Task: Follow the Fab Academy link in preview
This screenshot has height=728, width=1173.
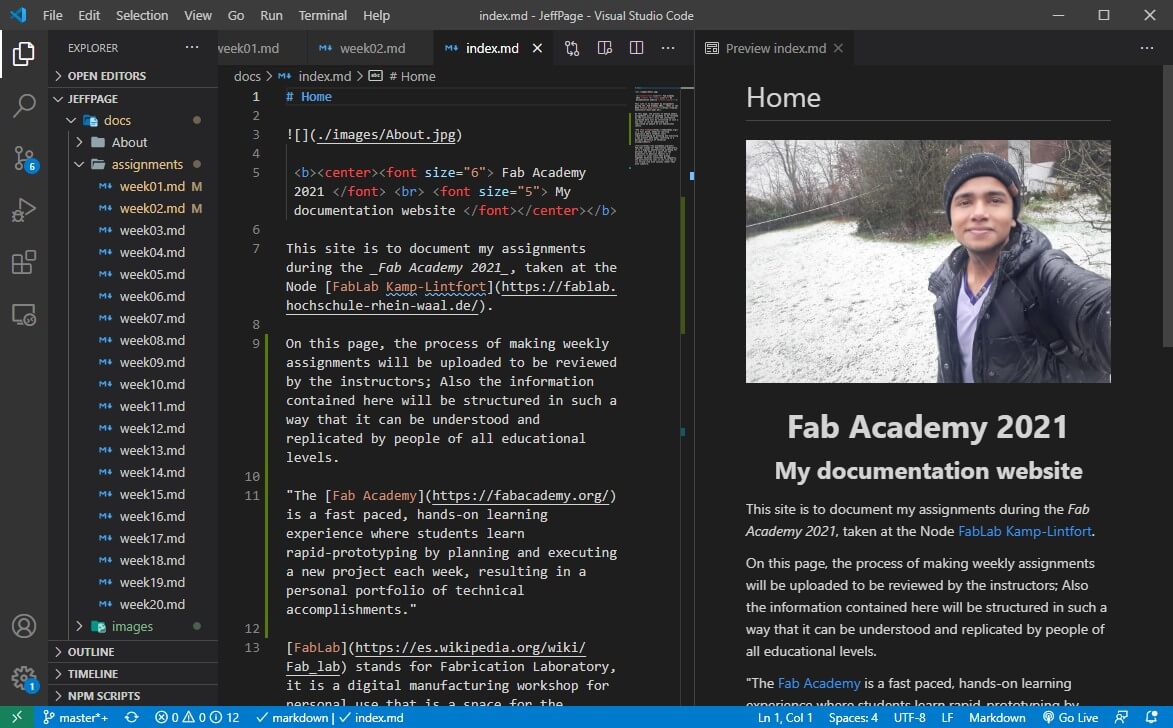Action: point(819,683)
